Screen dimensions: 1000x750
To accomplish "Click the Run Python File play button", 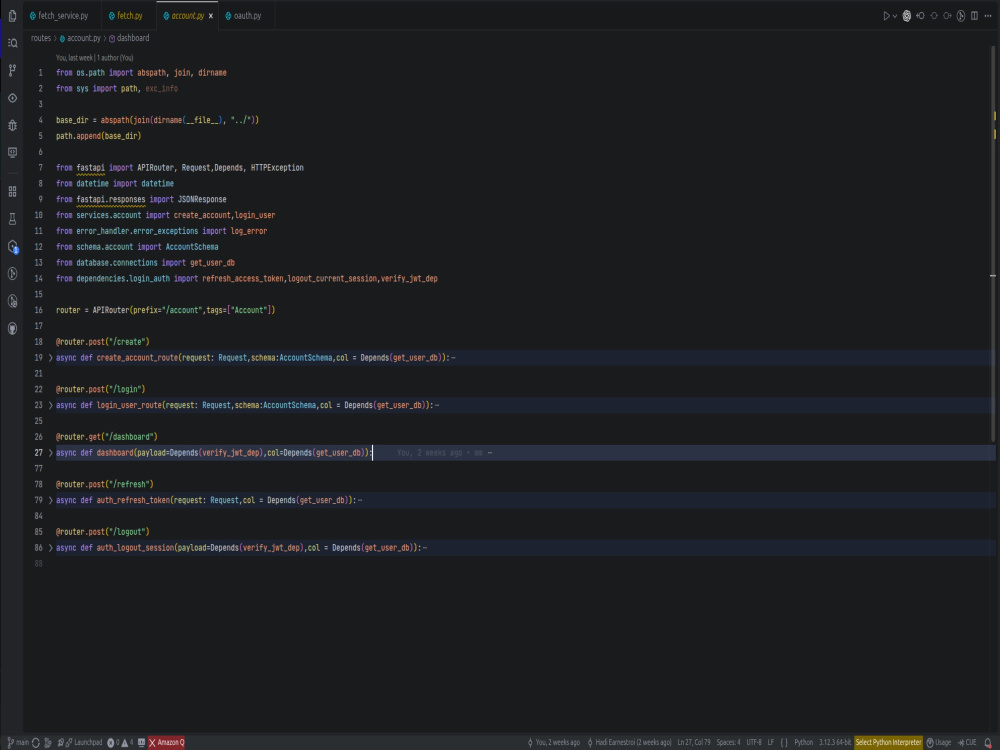I will click(x=886, y=16).
